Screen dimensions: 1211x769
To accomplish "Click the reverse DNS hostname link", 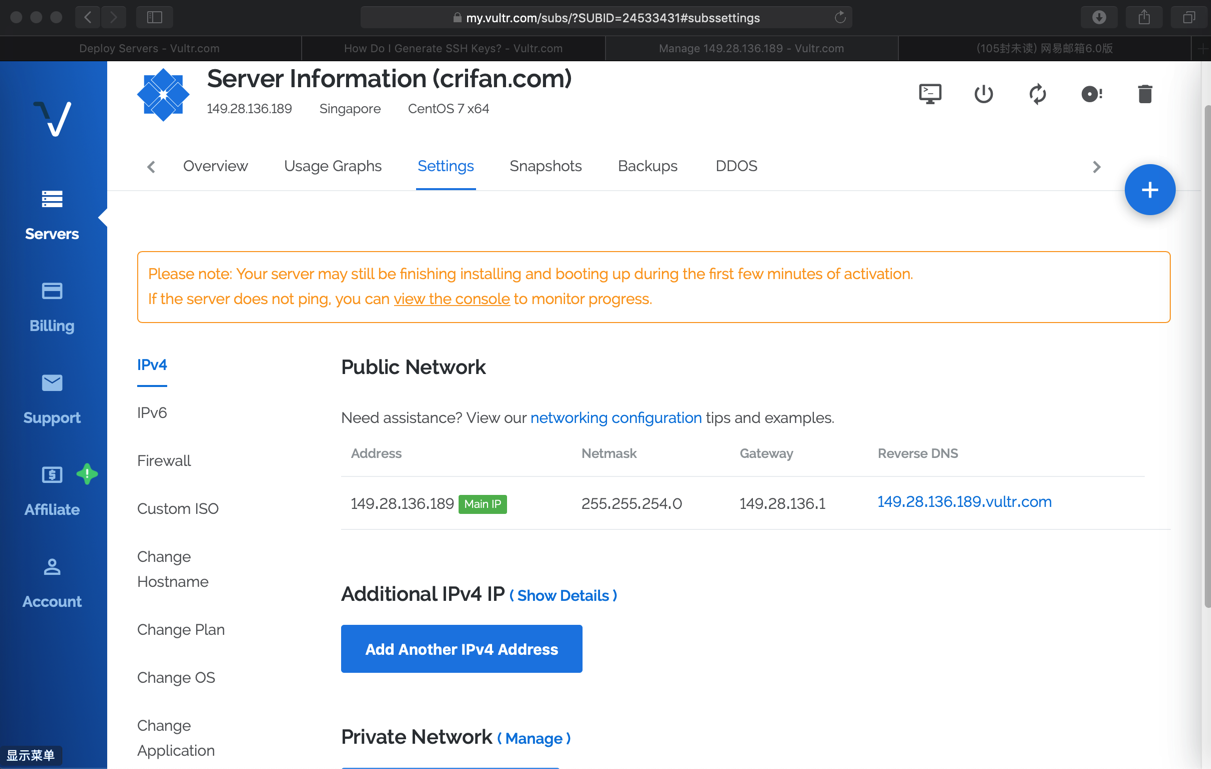I will pos(964,502).
